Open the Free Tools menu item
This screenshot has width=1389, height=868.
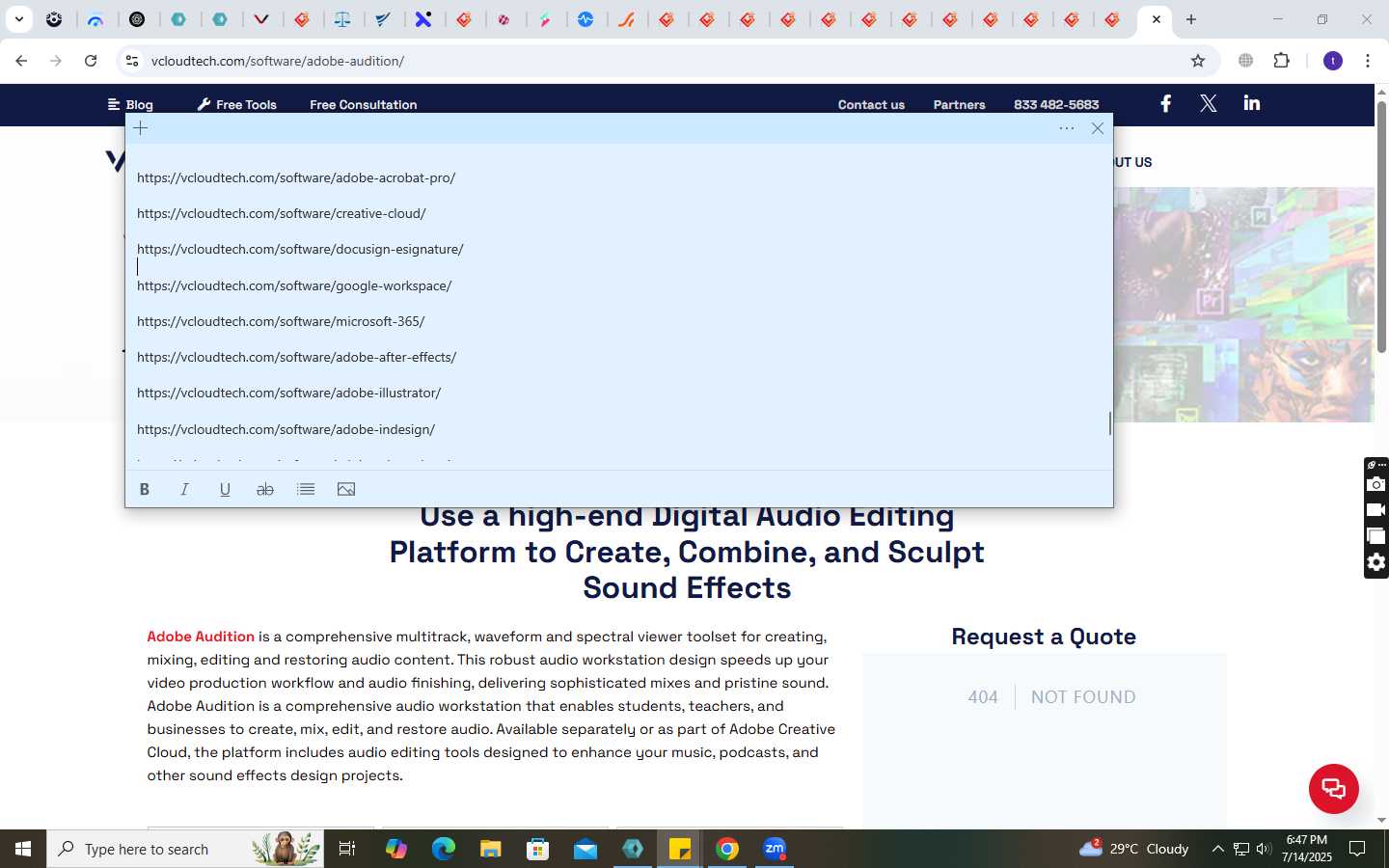tap(236, 104)
